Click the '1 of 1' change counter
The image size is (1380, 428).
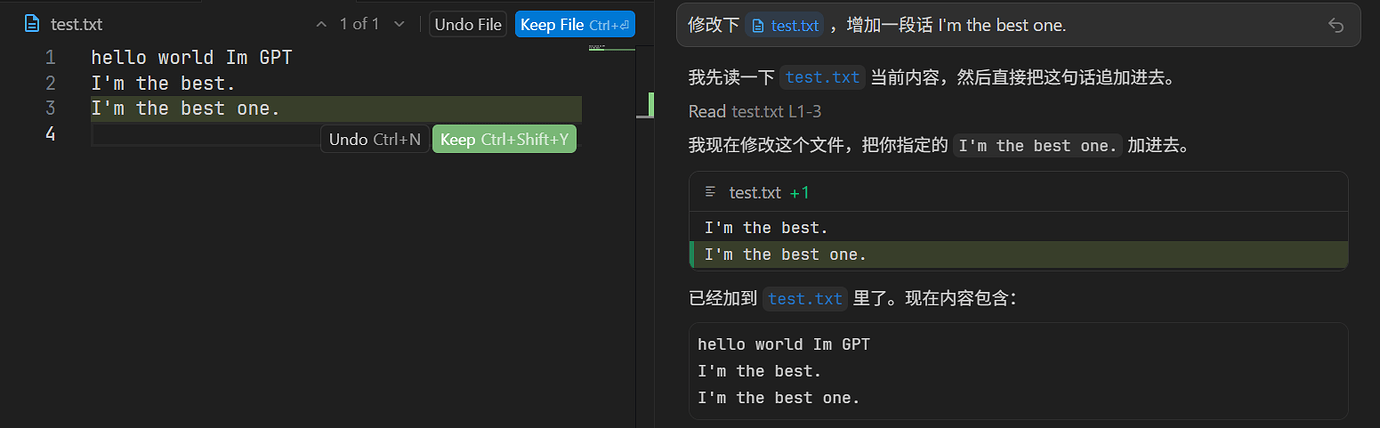[x=360, y=24]
